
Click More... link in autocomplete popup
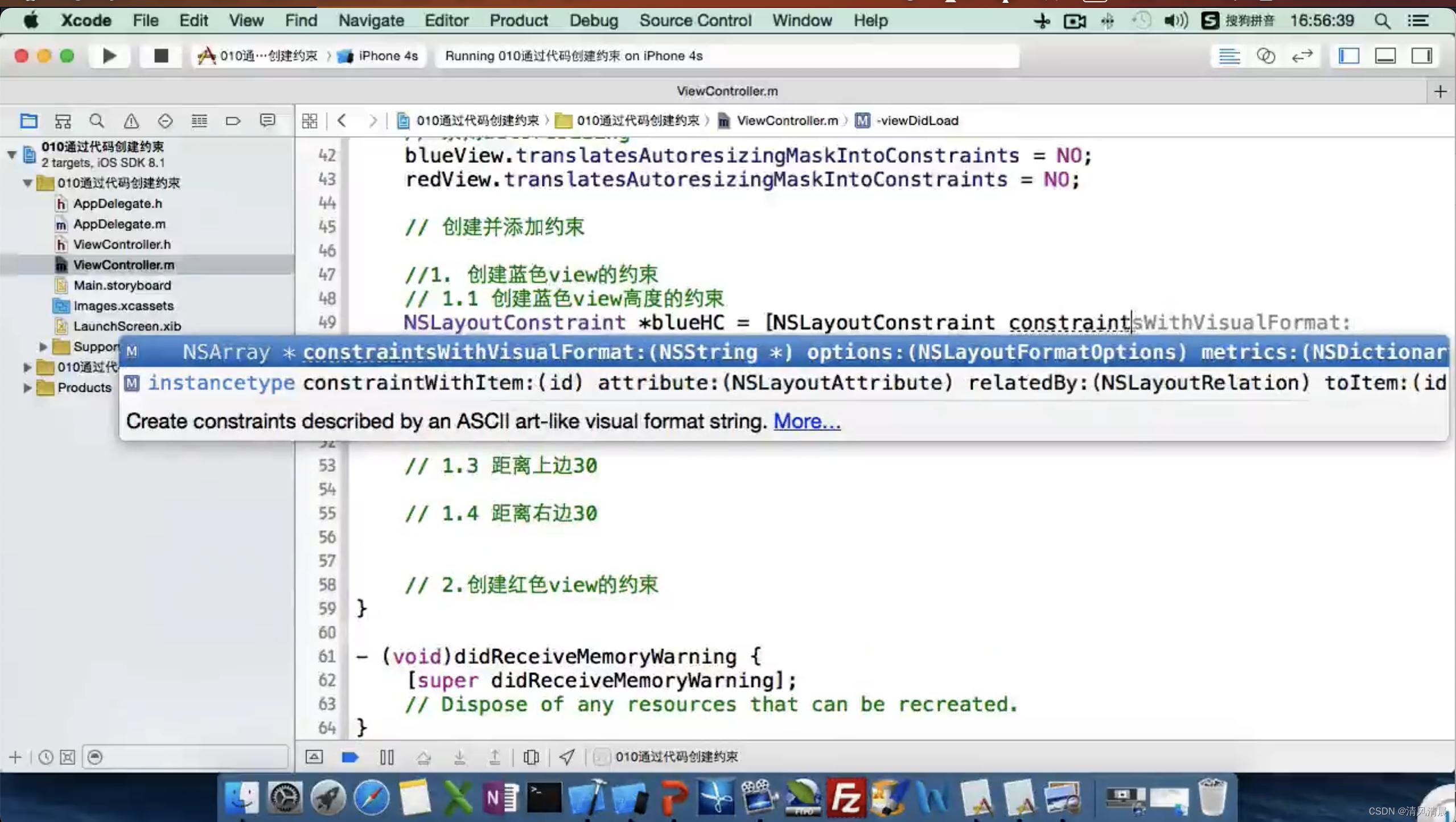click(x=807, y=421)
